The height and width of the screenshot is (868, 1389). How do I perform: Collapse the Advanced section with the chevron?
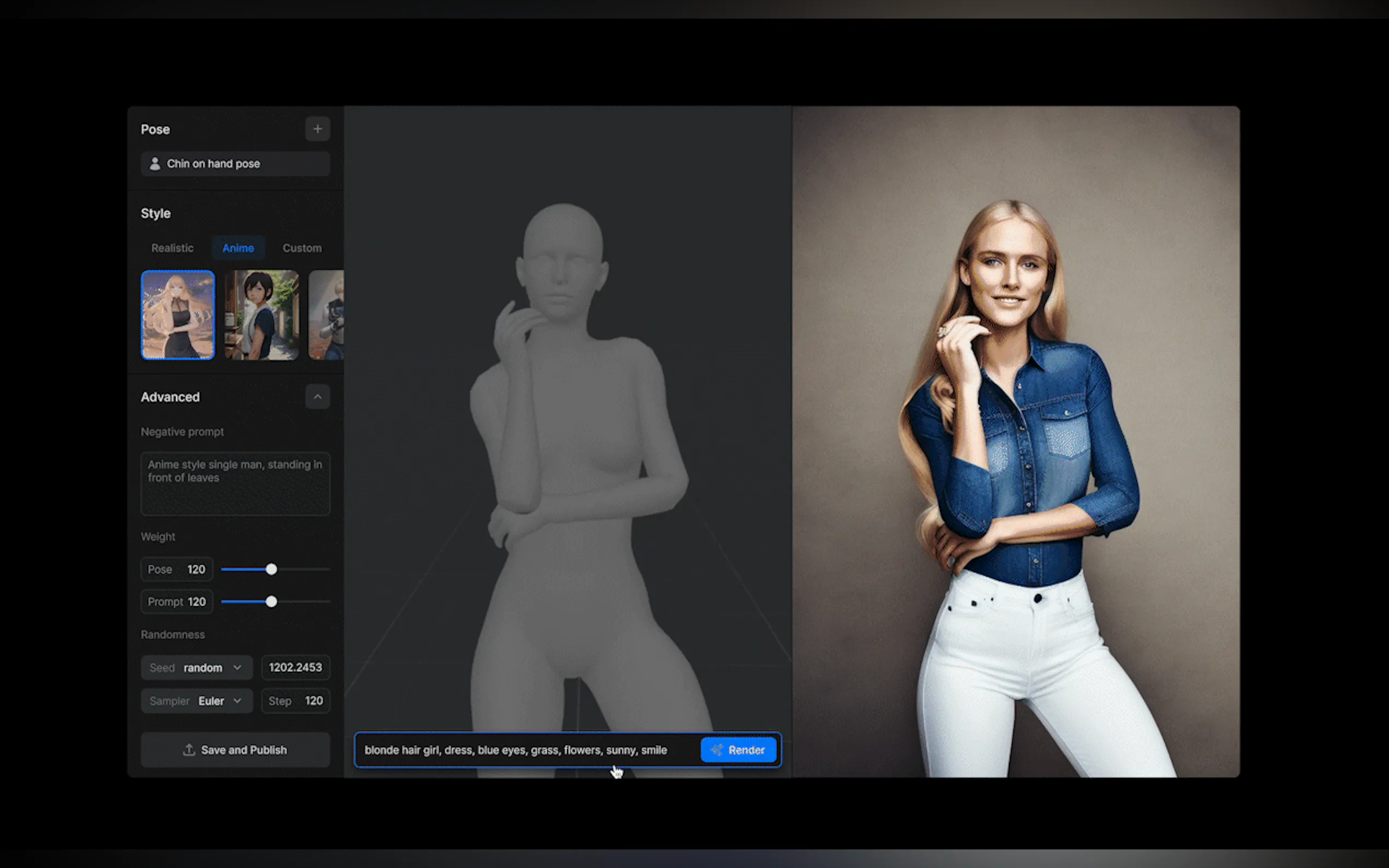318,397
